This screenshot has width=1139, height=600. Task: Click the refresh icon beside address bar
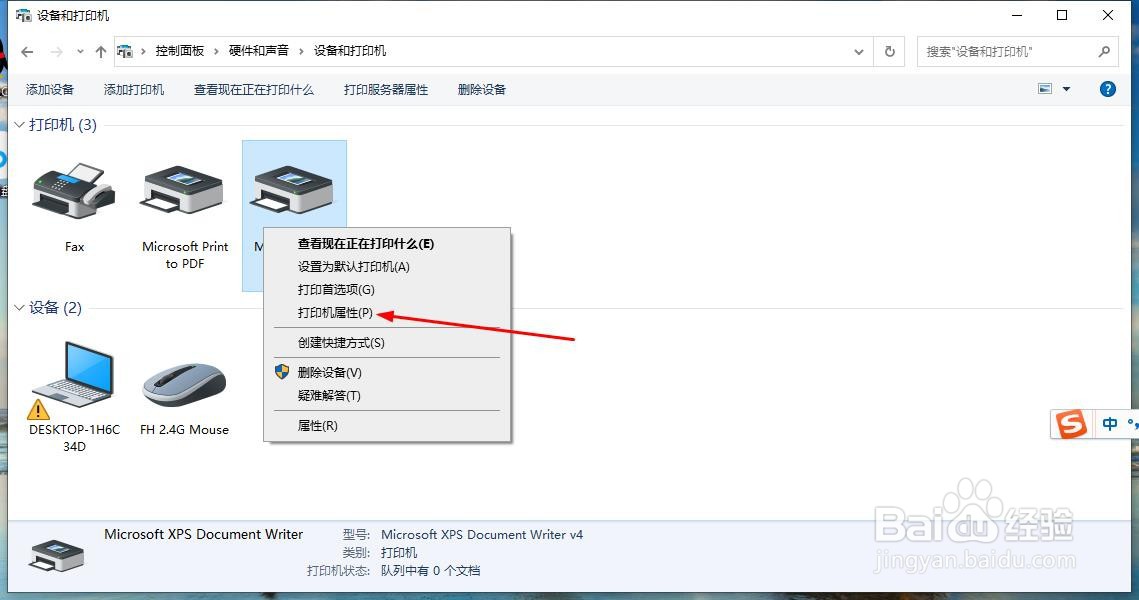[x=889, y=51]
